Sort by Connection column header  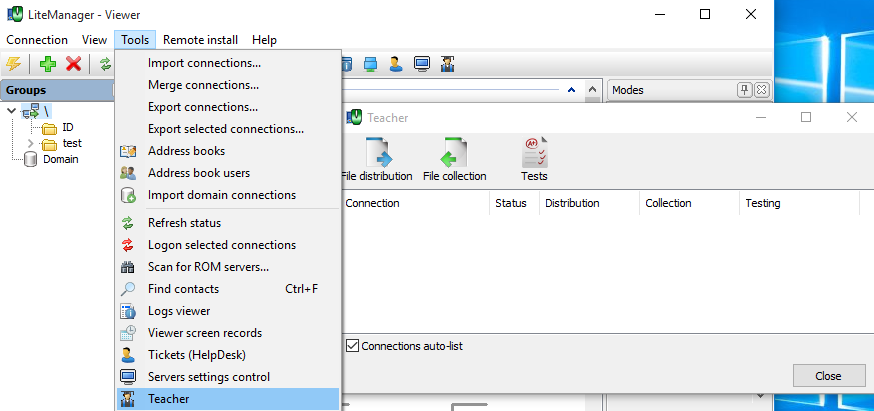[415, 203]
